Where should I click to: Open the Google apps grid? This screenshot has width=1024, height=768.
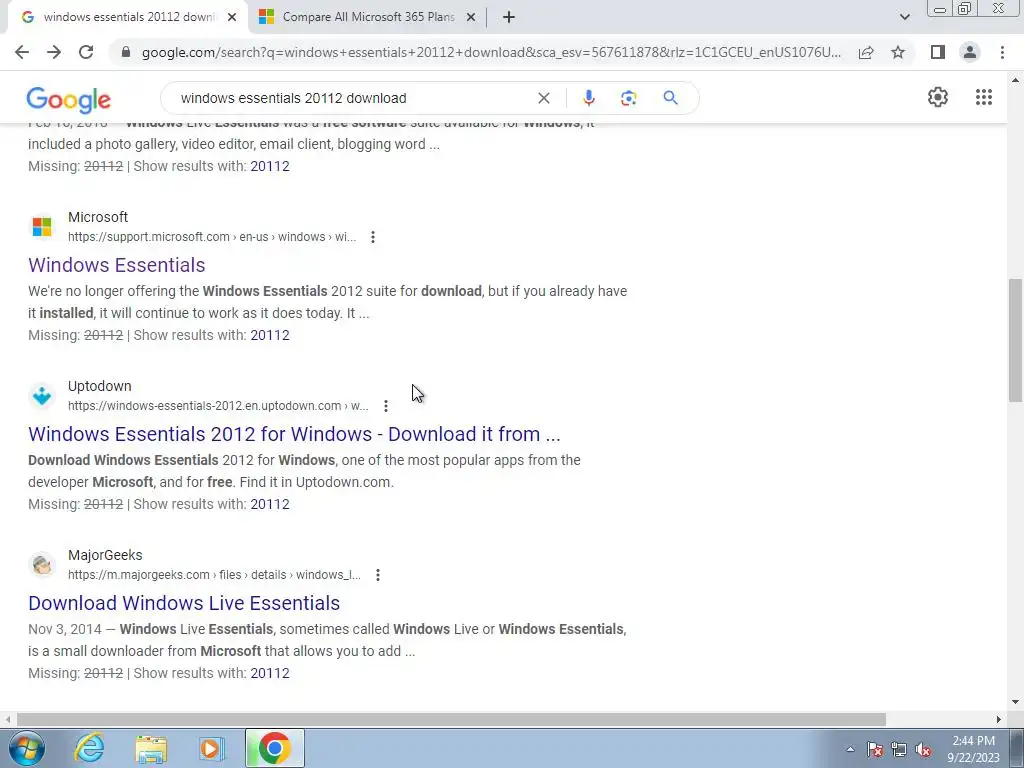click(x=984, y=97)
